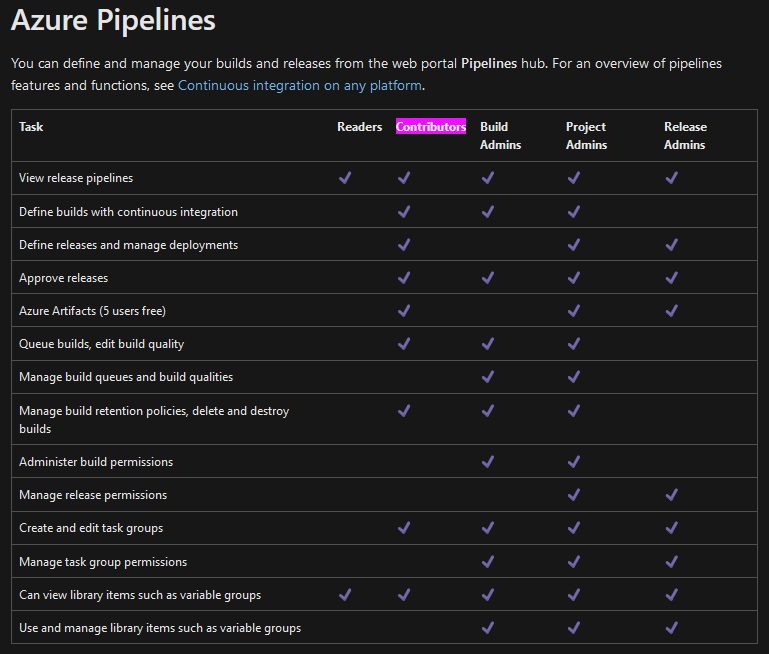
Task: Click the Manage build queues and build qualities label
Action: coord(126,377)
